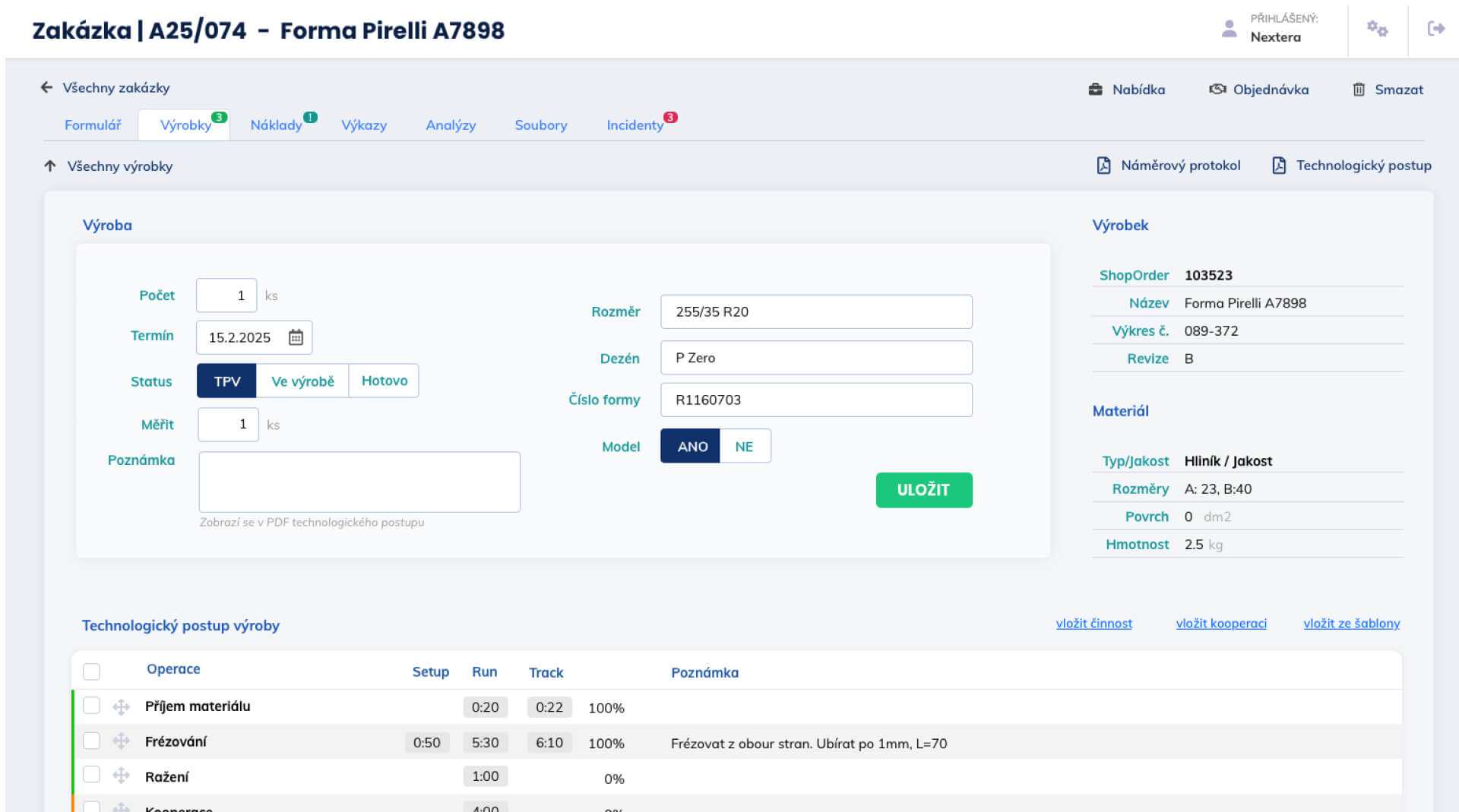The width and height of the screenshot is (1459, 812).
Task: Click the Frézování Track time 6:10
Action: [549, 743]
